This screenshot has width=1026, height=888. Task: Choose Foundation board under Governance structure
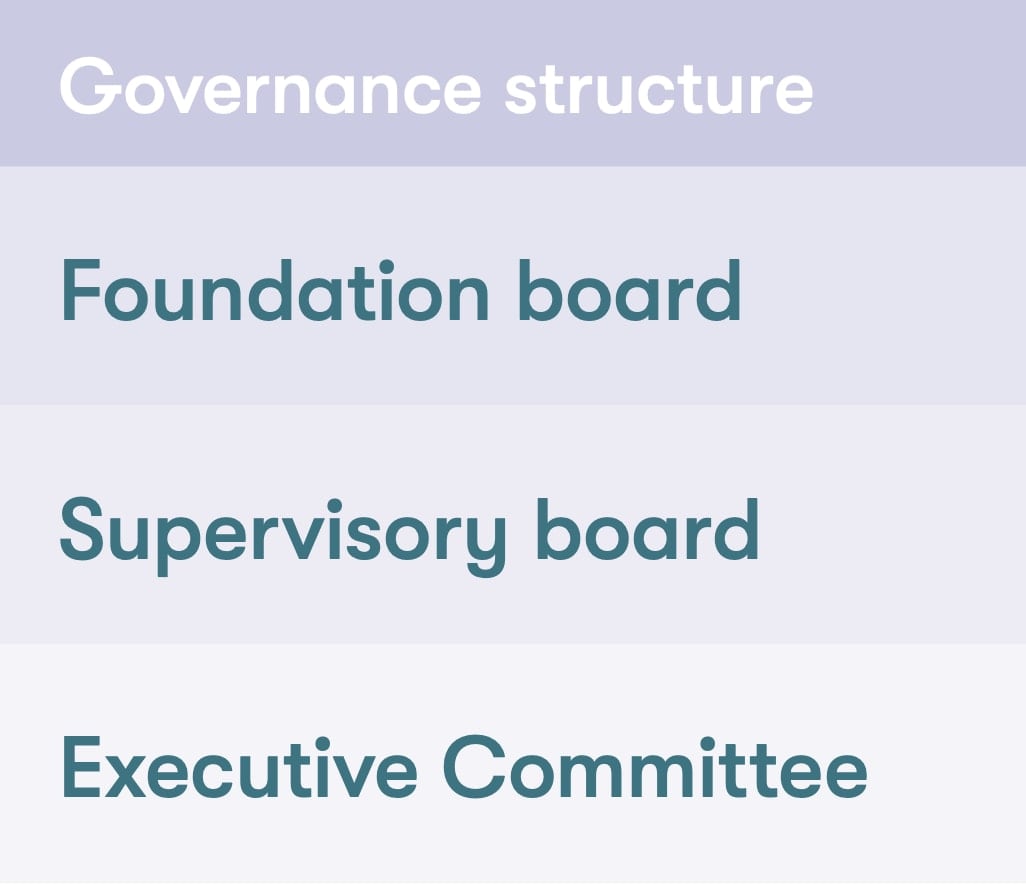tap(401, 291)
